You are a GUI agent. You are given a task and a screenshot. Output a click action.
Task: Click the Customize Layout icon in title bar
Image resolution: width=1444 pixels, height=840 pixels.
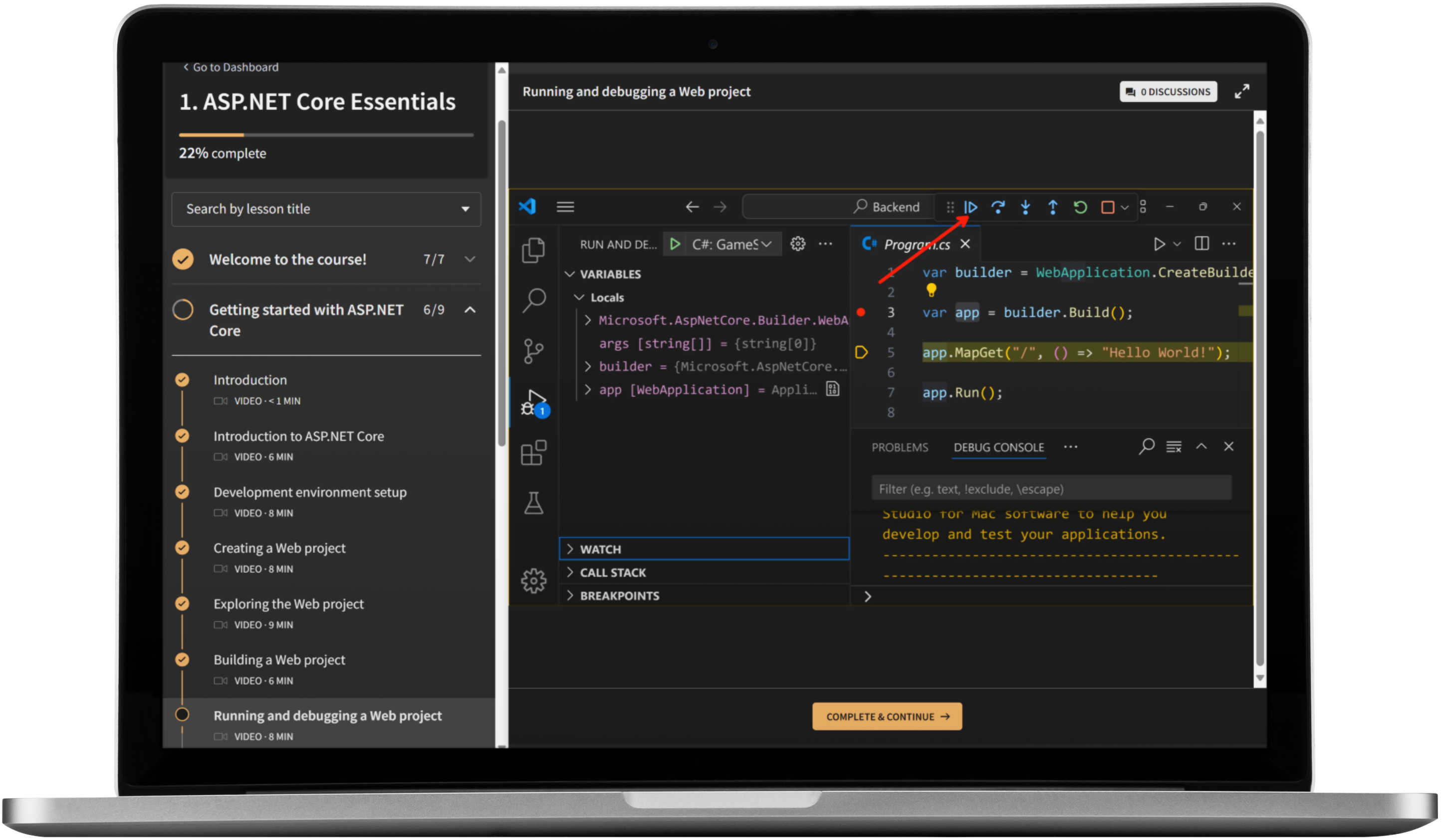point(1143,207)
